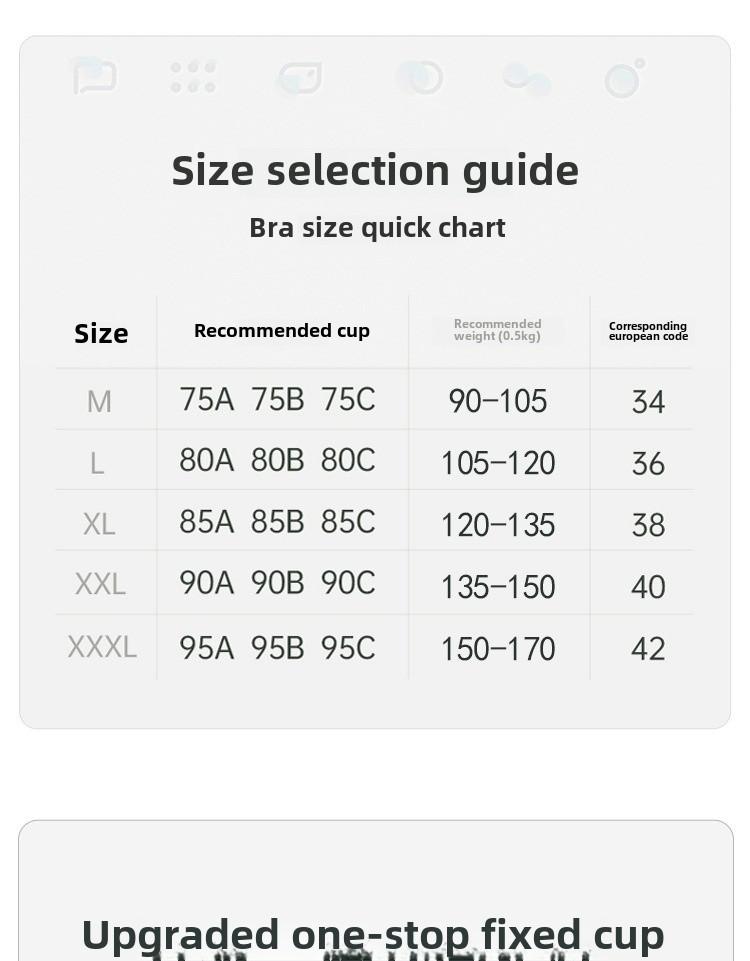Click the 90–105 weight cell
The height and width of the screenshot is (961, 750).
coord(498,402)
